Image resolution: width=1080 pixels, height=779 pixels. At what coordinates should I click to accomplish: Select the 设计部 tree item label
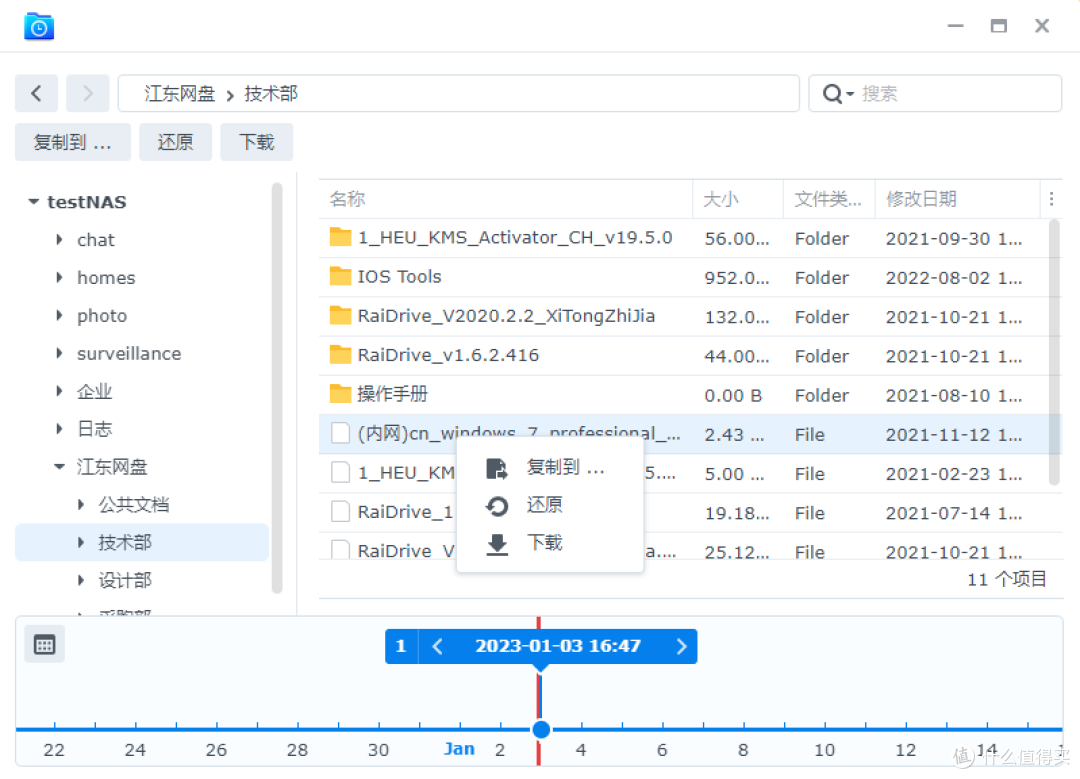[125, 581]
